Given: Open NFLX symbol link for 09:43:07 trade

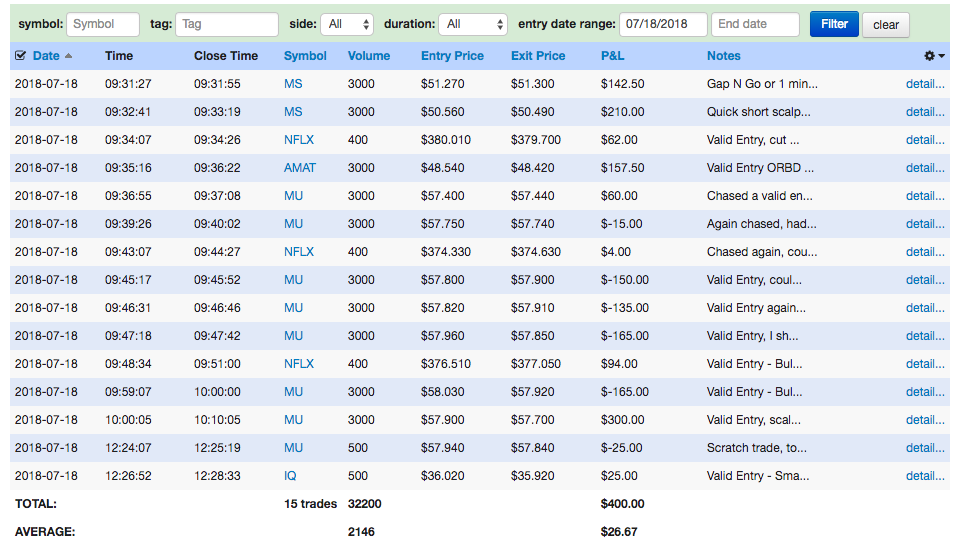Looking at the screenshot, I should click(298, 252).
